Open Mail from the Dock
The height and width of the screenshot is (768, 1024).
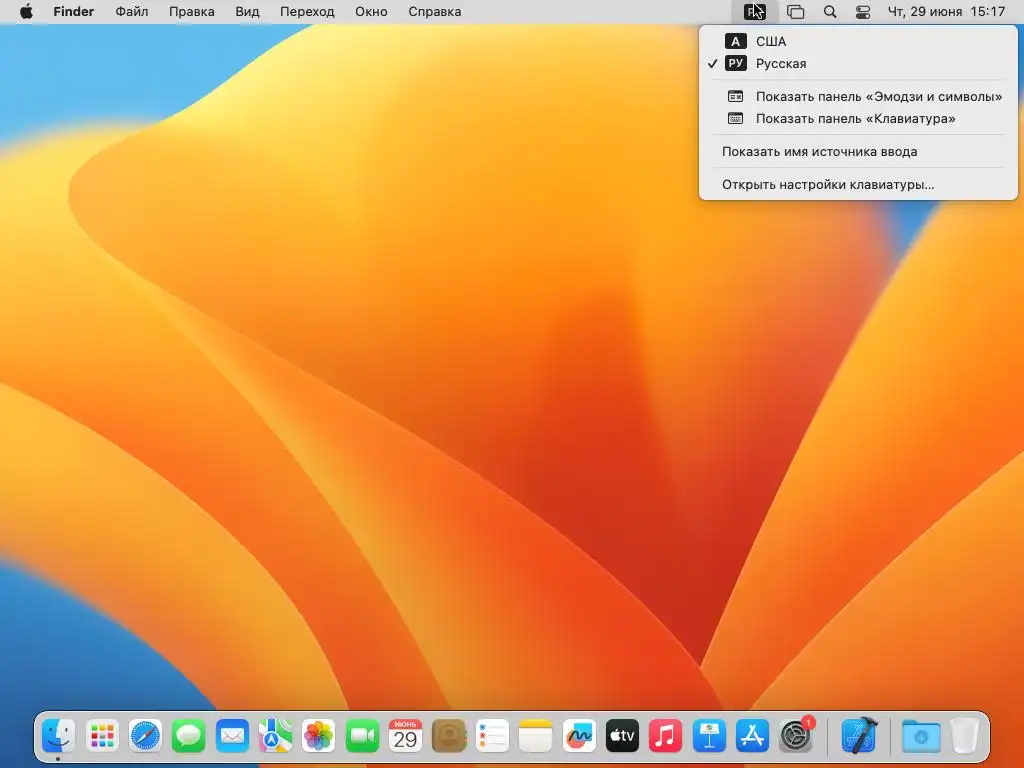(232, 736)
